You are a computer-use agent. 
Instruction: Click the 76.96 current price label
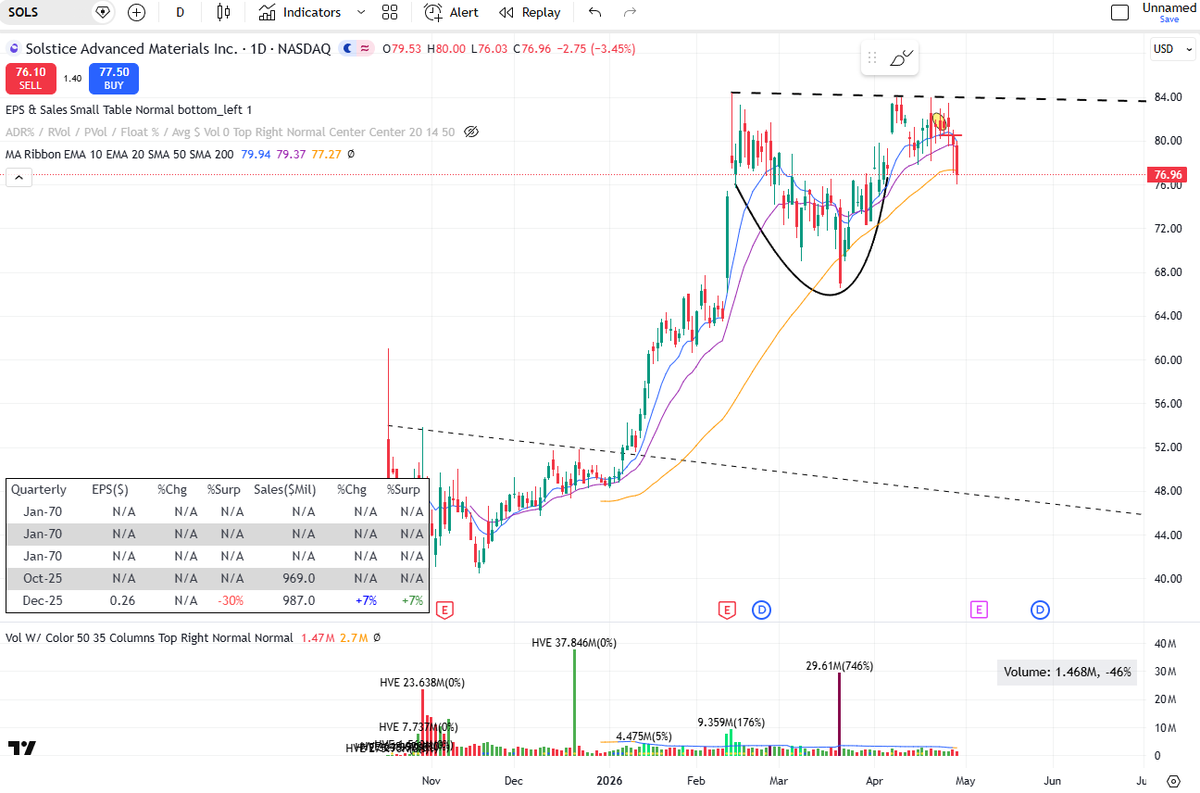[x=1168, y=175]
